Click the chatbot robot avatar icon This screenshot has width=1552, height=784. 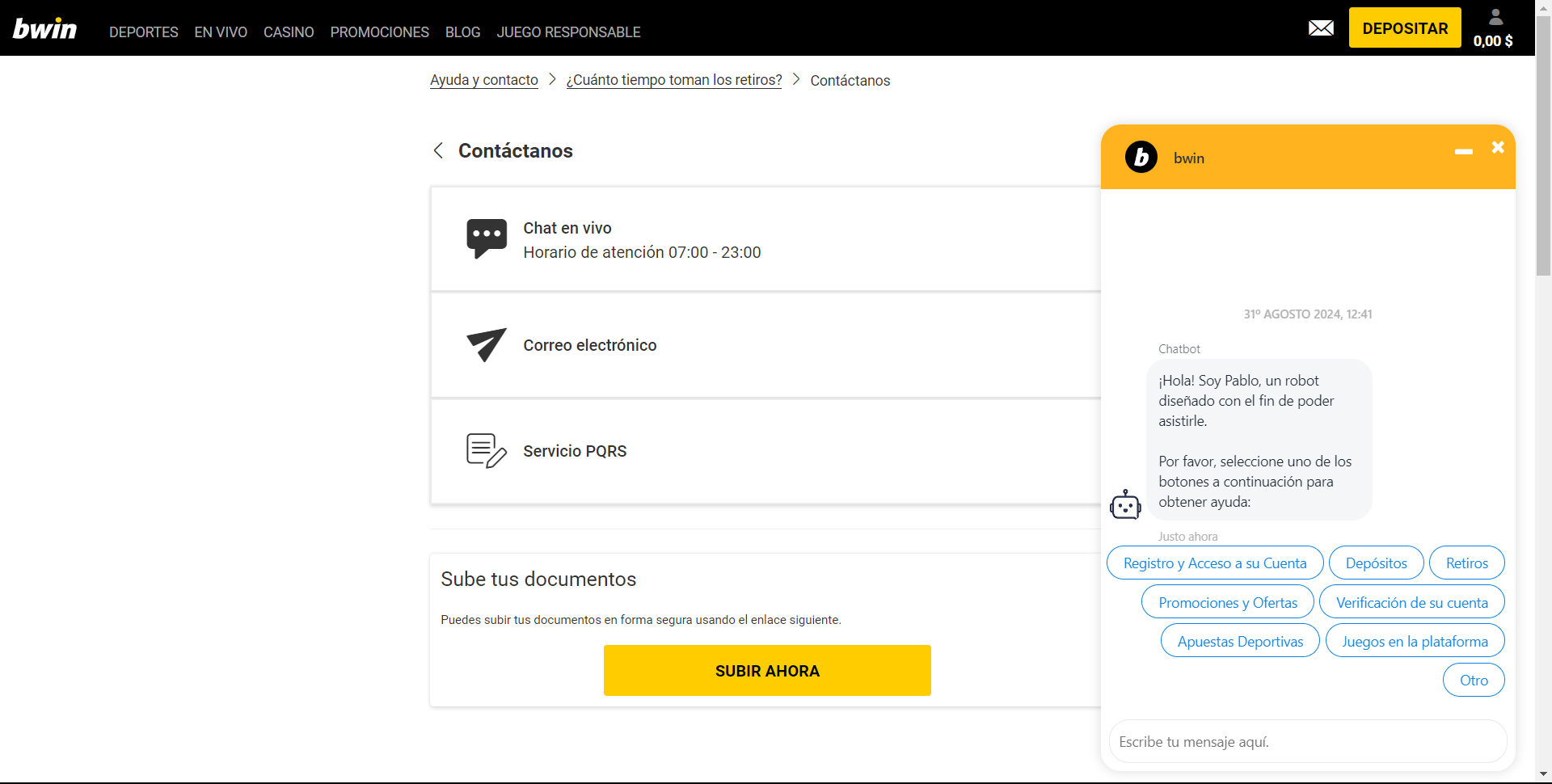click(x=1125, y=504)
